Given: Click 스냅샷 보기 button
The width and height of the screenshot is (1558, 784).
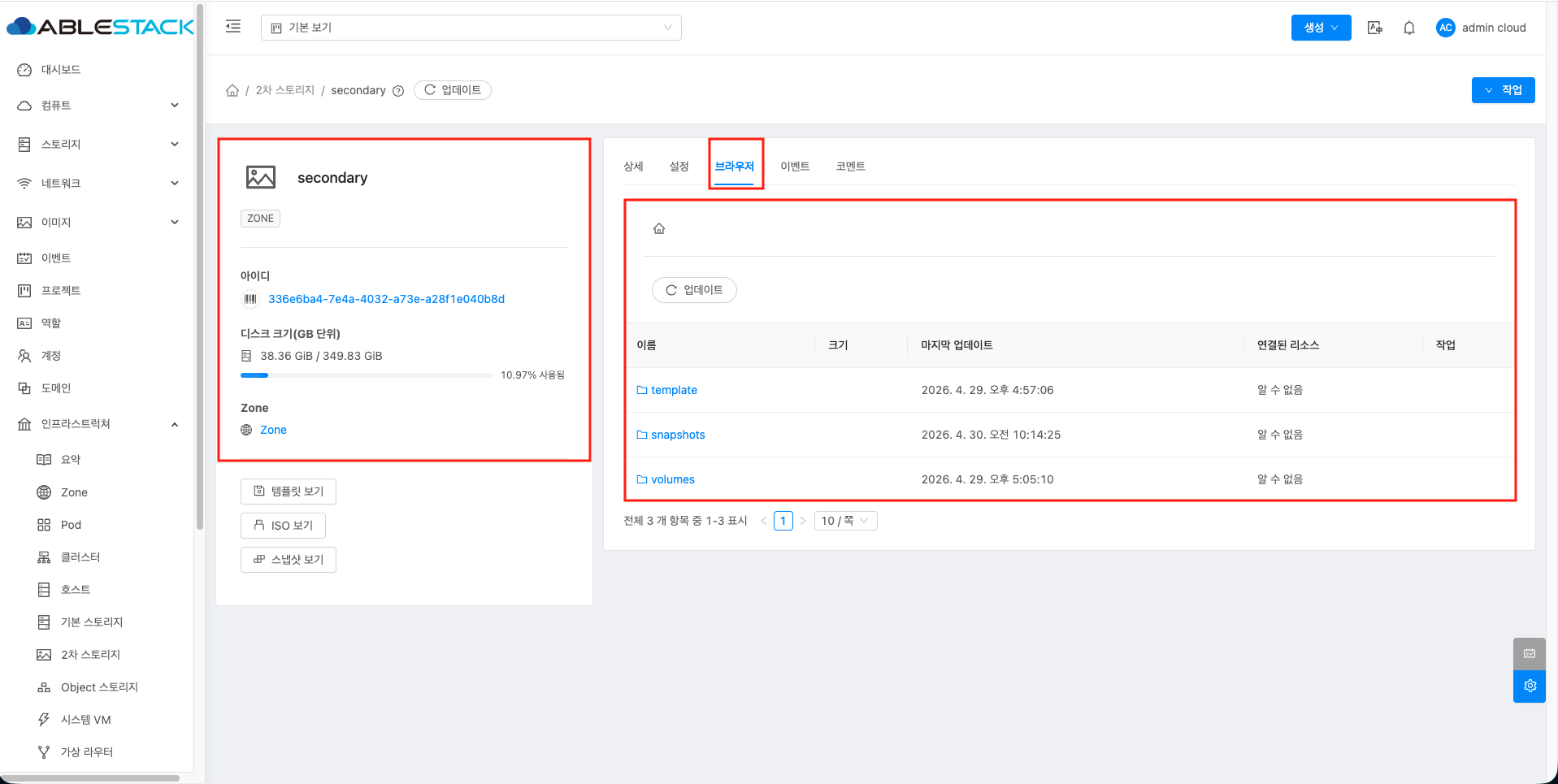Looking at the screenshot, I should pyautogui.click(x=289, y=560).
